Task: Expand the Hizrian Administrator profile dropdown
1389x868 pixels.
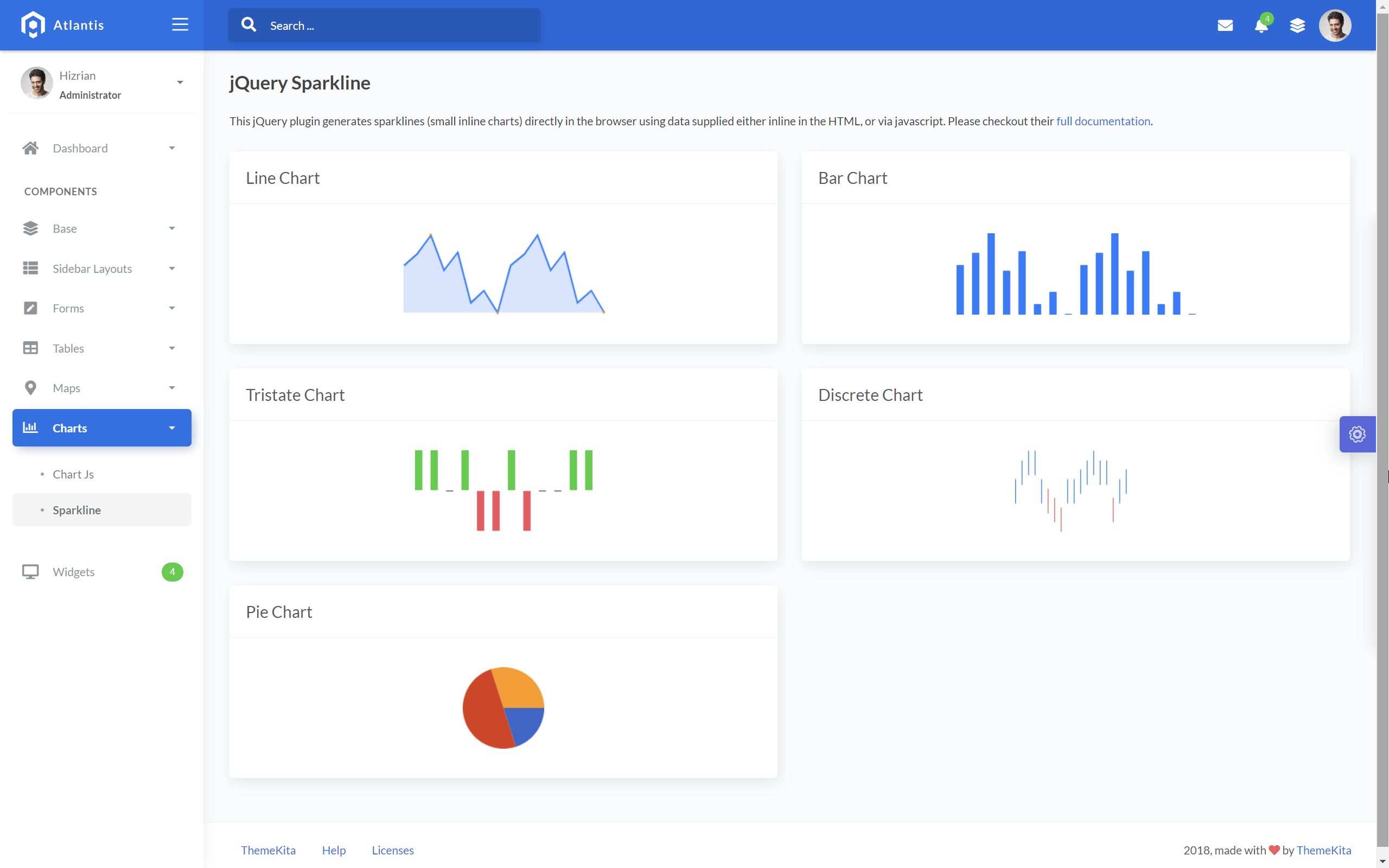Action: [180, 82]
